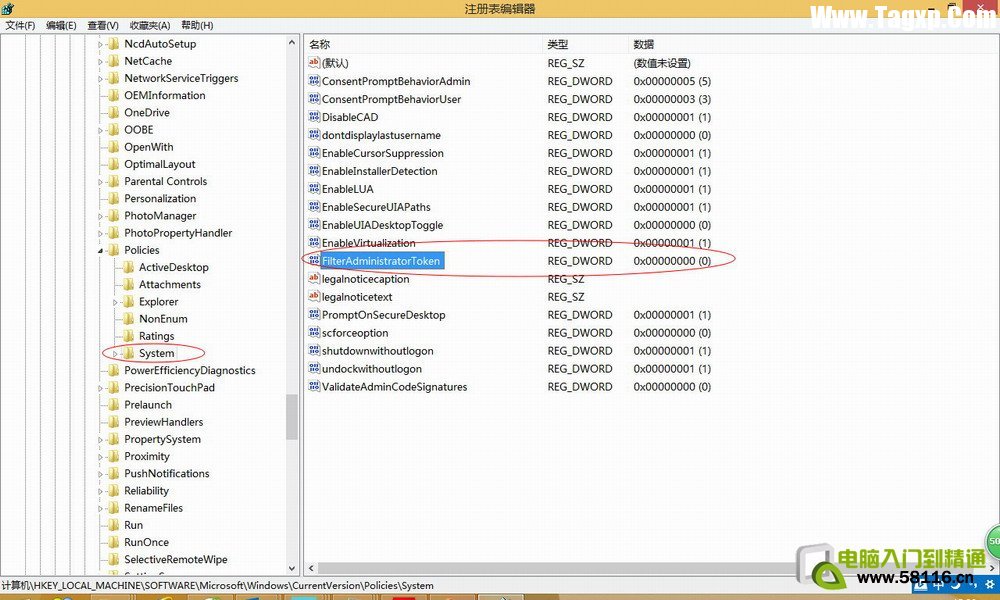Click the DWORD icon beside dontdisplaylastusername

tap(314, 135)
